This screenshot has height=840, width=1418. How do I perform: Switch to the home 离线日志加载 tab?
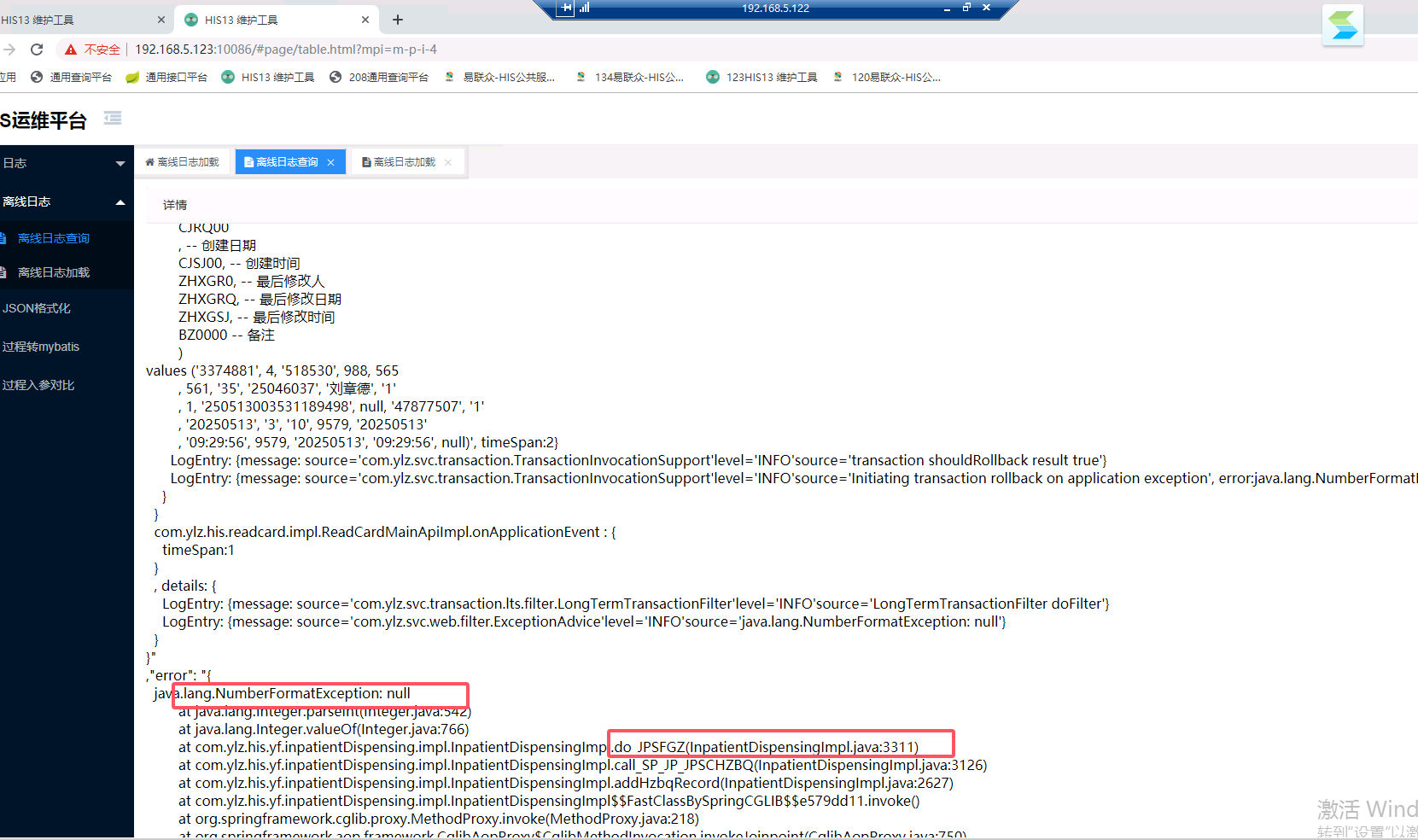(x=183, y=162)
